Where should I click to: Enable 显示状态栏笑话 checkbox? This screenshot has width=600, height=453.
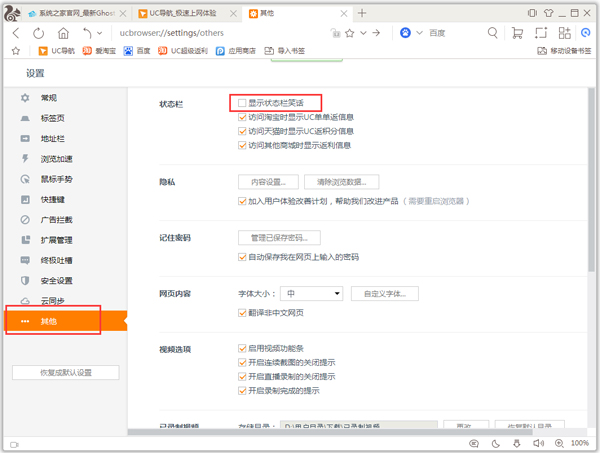[242, 103]
